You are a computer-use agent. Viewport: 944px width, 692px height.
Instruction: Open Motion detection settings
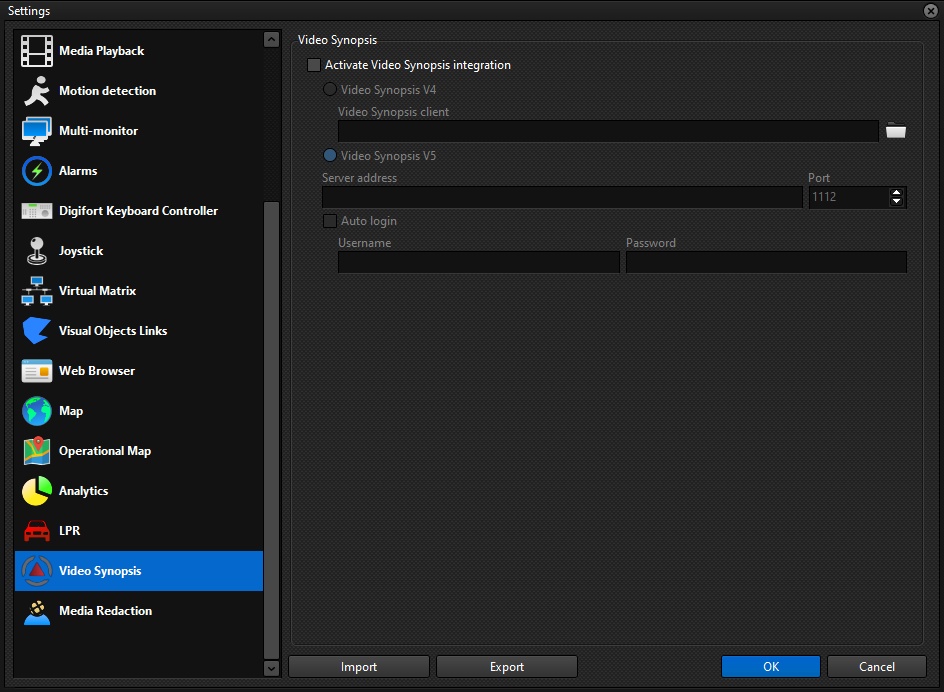[x=138, y=91]
